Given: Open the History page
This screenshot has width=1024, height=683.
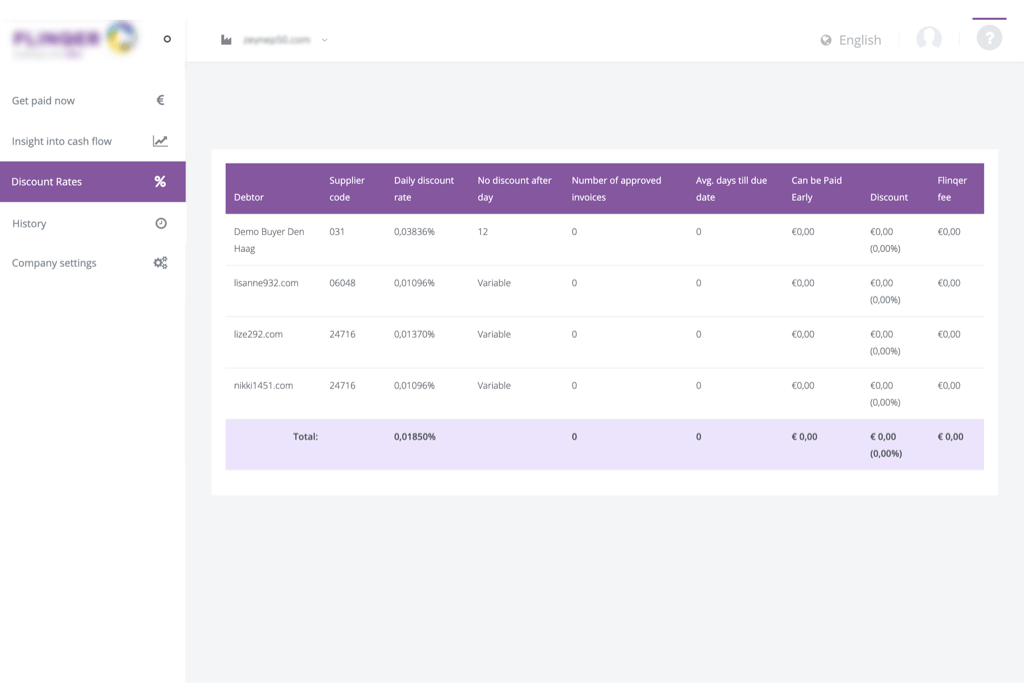Looking at the screenshot, I should point(93,223).
